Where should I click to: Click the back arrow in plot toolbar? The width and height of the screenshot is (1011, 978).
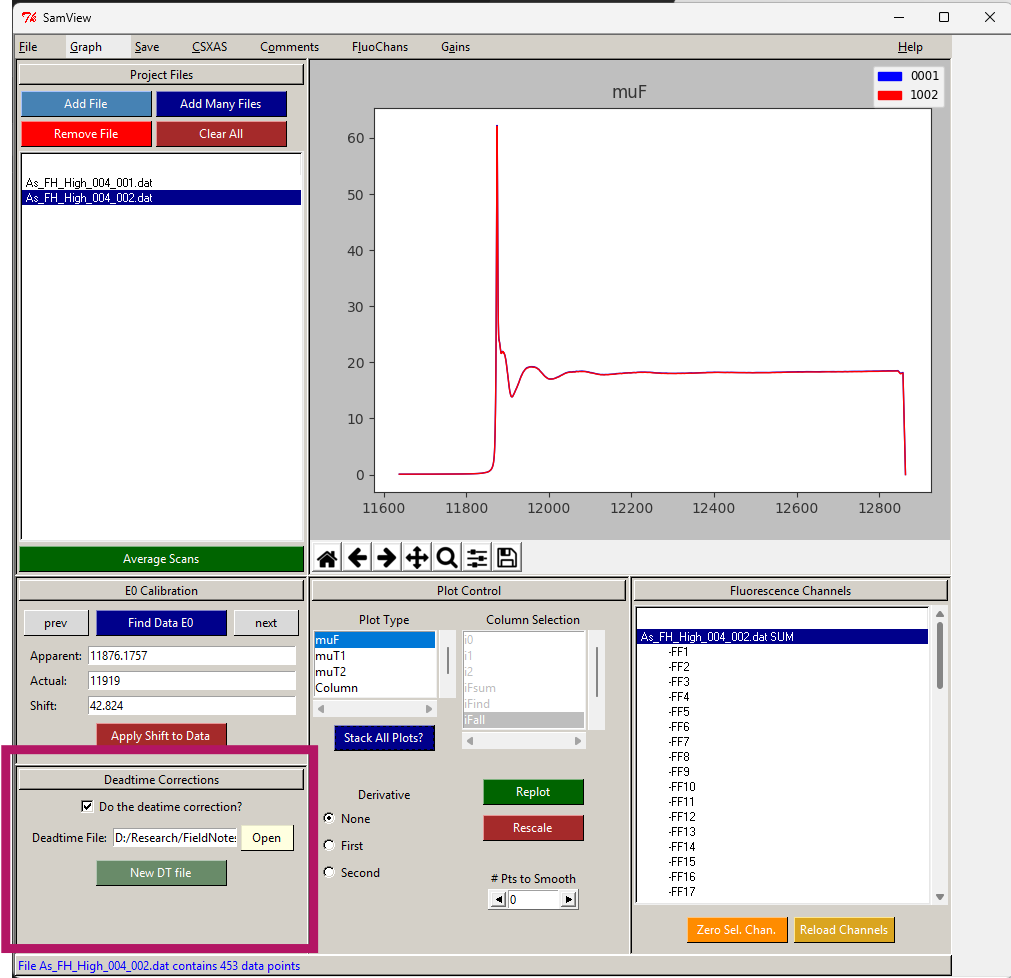pyautogui.click(x=356, y=558)
